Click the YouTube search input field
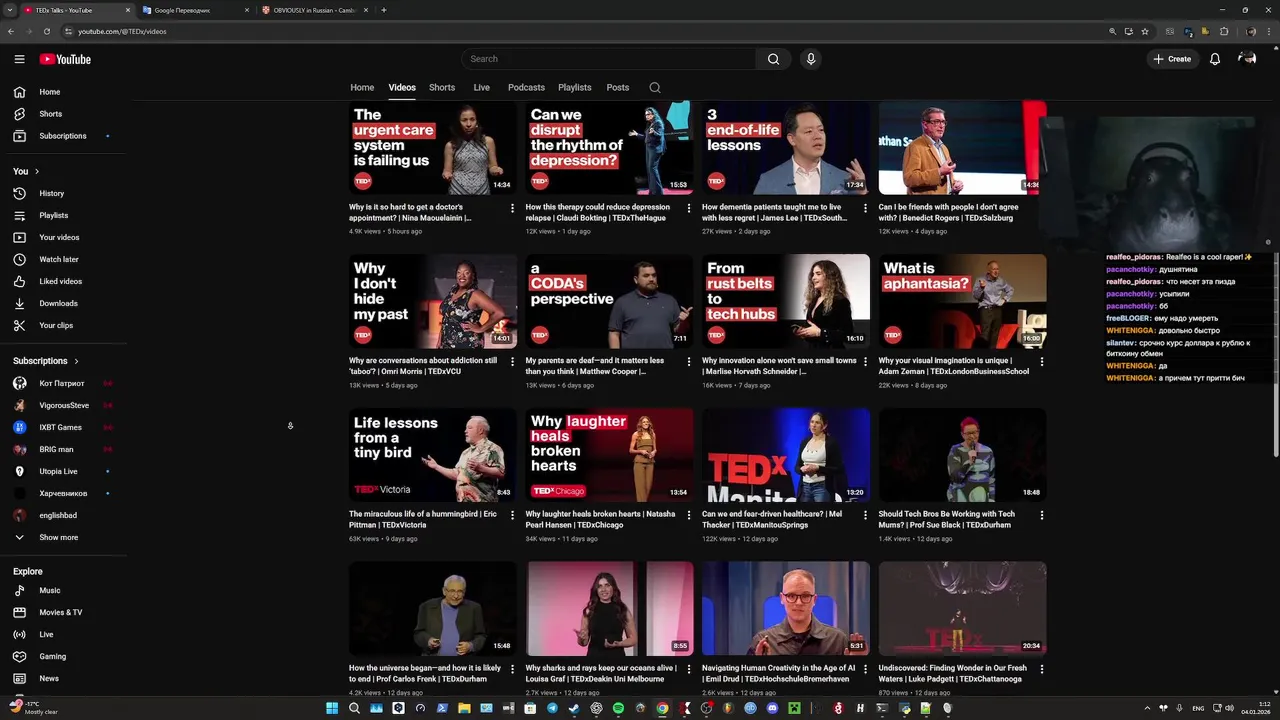The width and height of the screenshot is (1280, 720). pos(609,59)
